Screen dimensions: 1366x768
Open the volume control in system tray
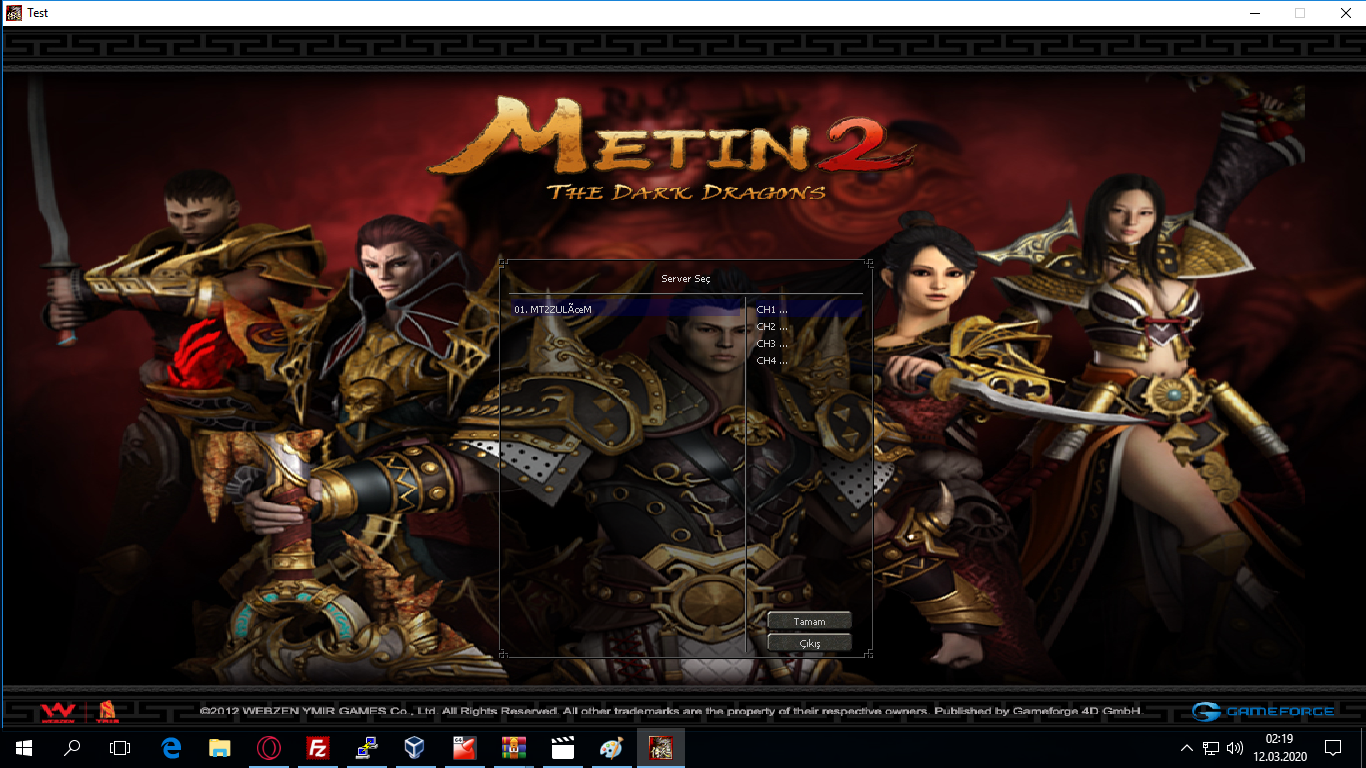click(x=1235, y=747)
